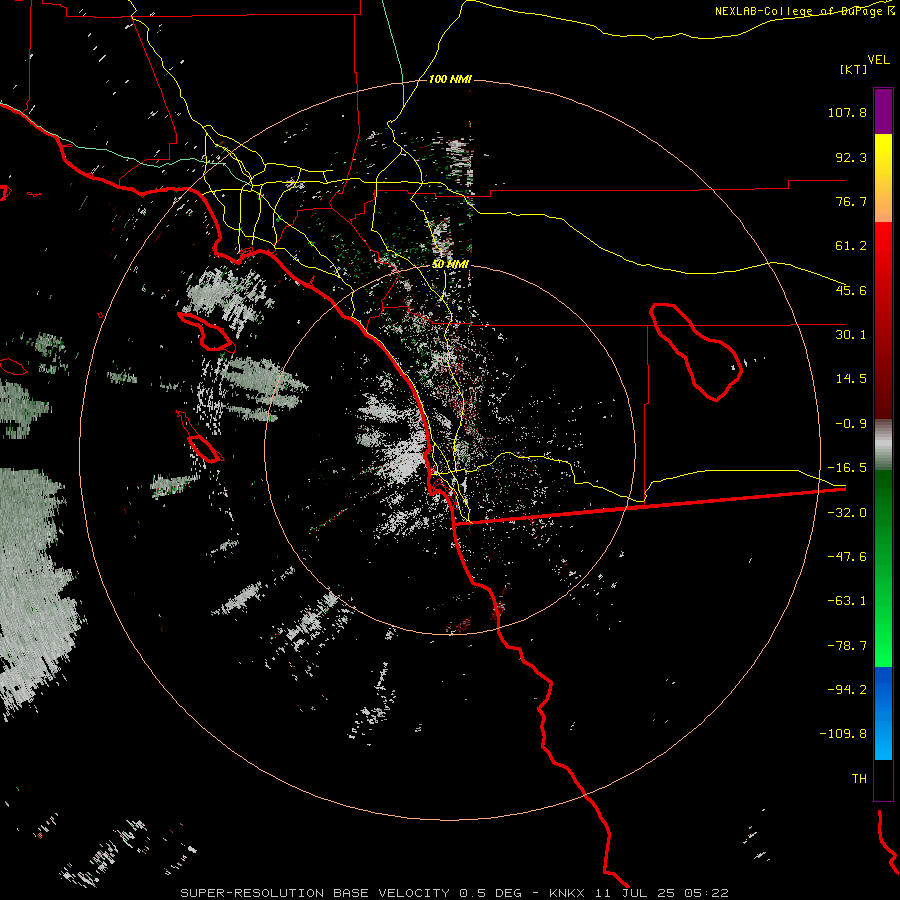Click the green segment of the color bar

pos(883,568)
